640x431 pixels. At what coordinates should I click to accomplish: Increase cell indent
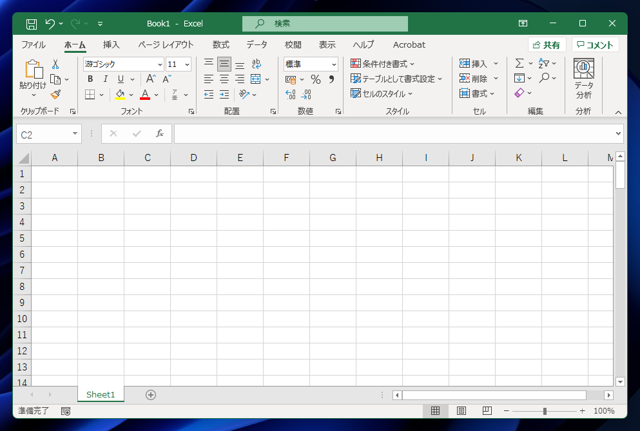[224, 95]
